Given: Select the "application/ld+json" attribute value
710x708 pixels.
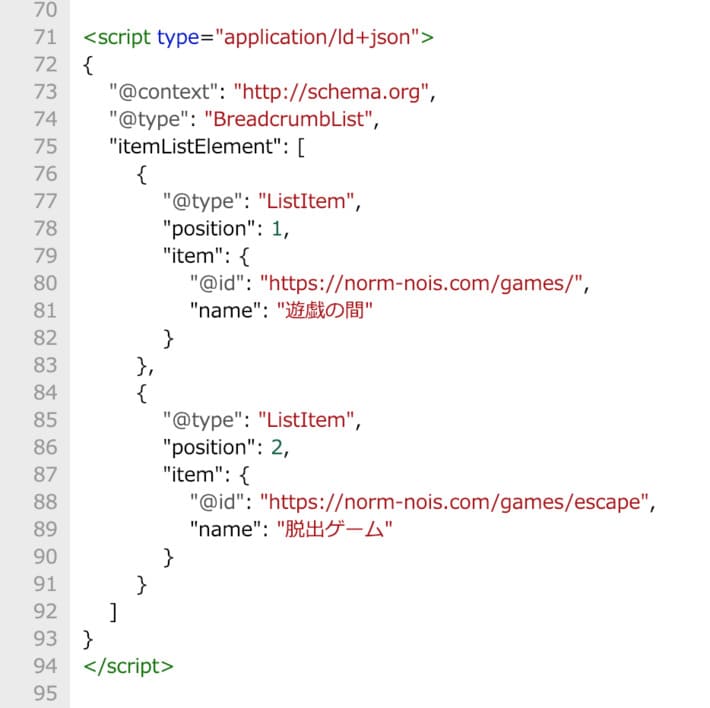Looking at the screenshot, I should (x=319, y=39).
